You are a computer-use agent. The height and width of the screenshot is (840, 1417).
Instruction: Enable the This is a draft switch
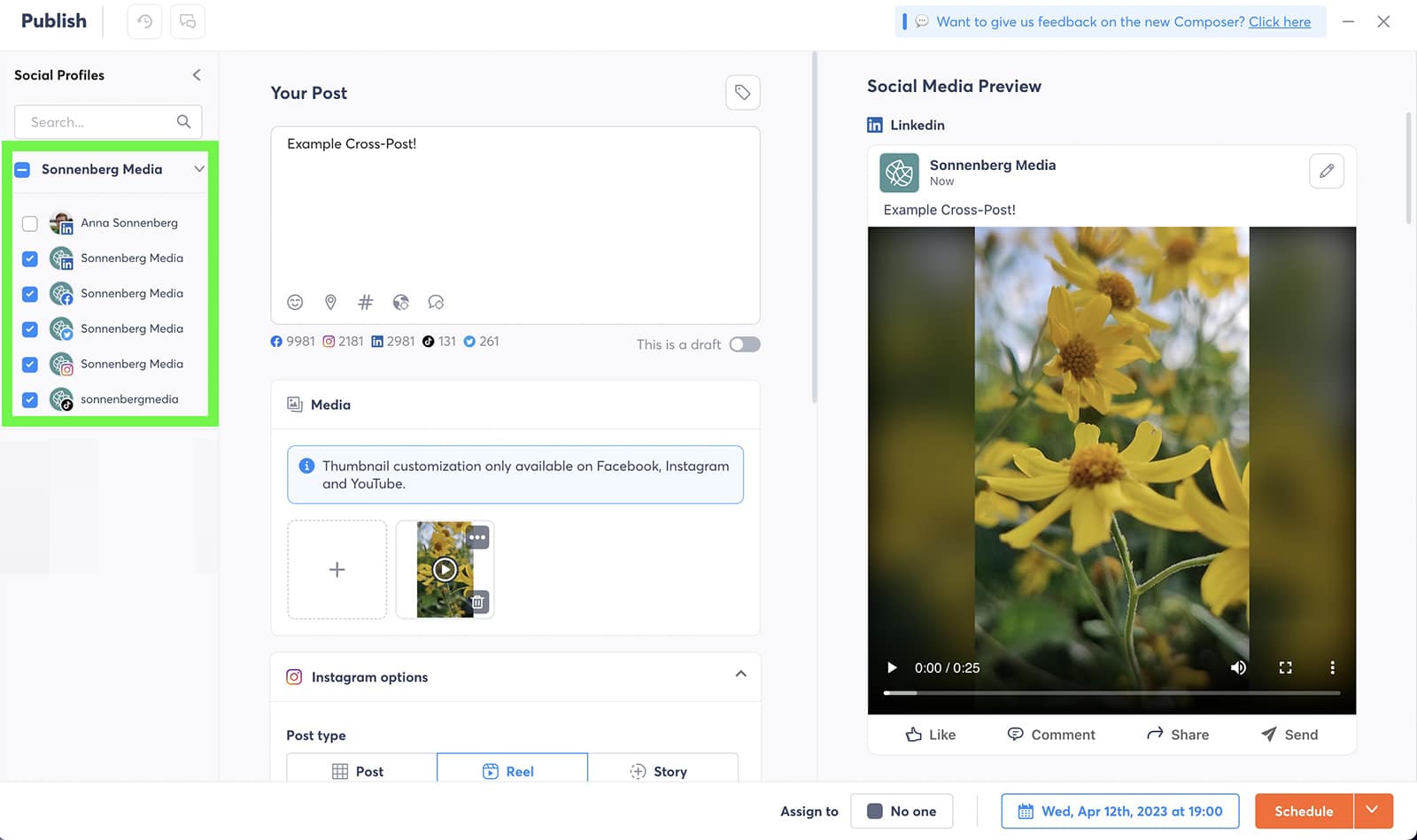point(745,344)
